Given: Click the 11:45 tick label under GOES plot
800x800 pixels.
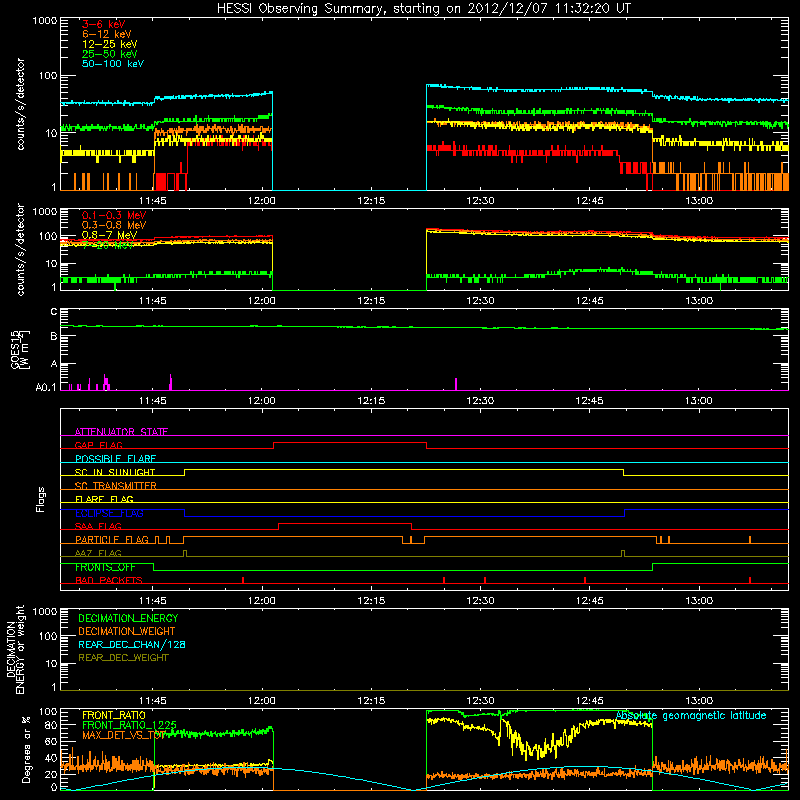Looking at the screenshot, I should pos(153,401).
